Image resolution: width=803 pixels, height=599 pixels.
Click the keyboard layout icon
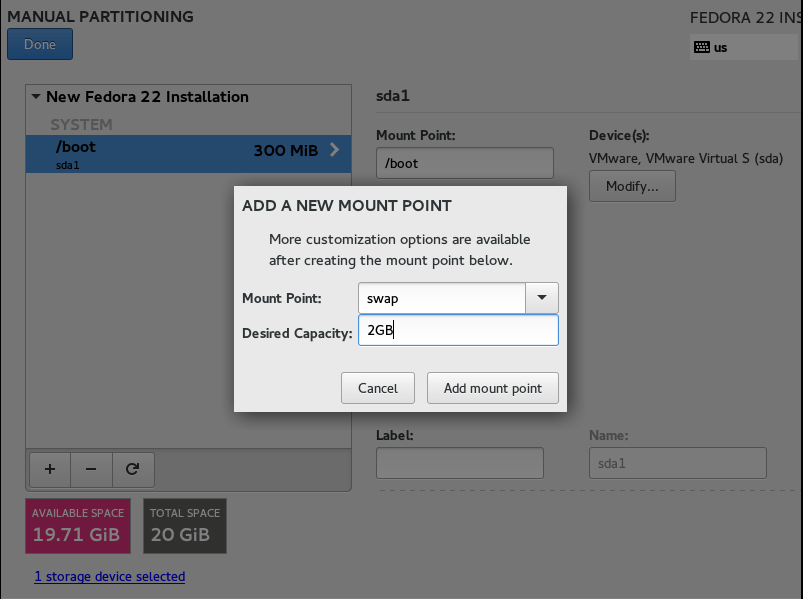coord(702,48)
